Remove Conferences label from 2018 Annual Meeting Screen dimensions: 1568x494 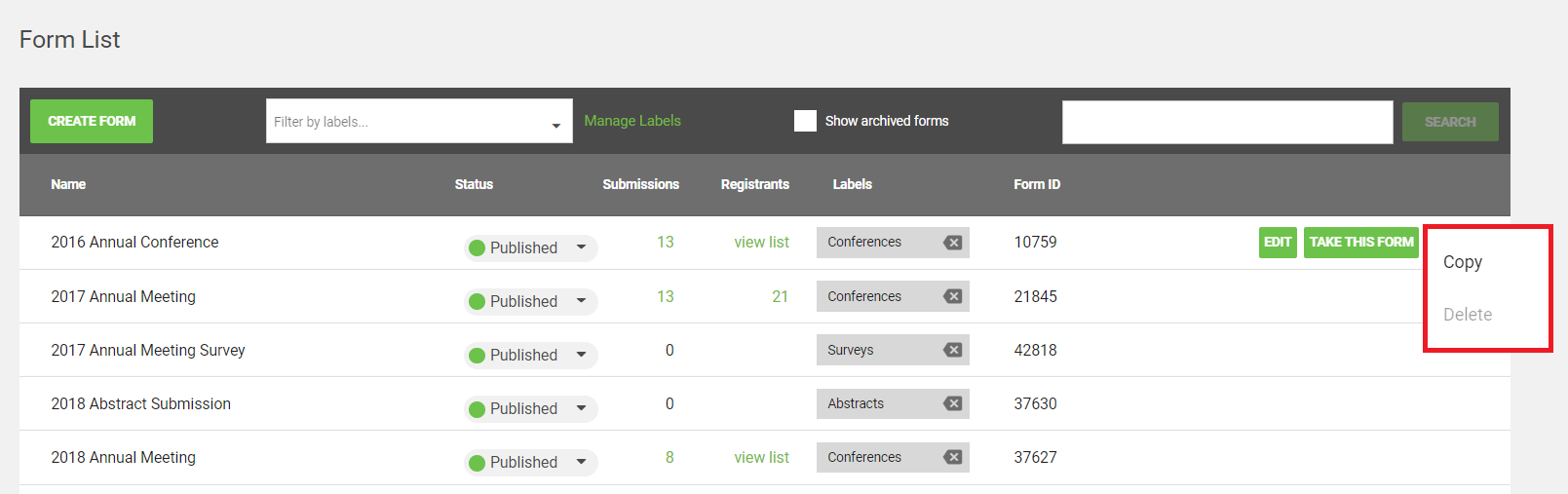pyautogui.click(x=952, y=457)
